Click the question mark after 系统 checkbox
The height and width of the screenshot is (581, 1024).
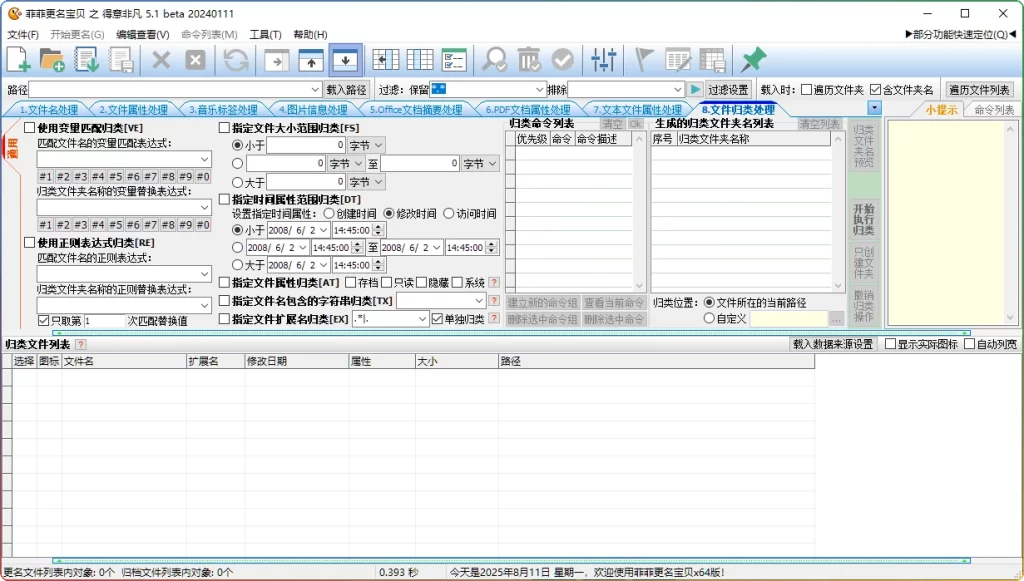[494, 283]
